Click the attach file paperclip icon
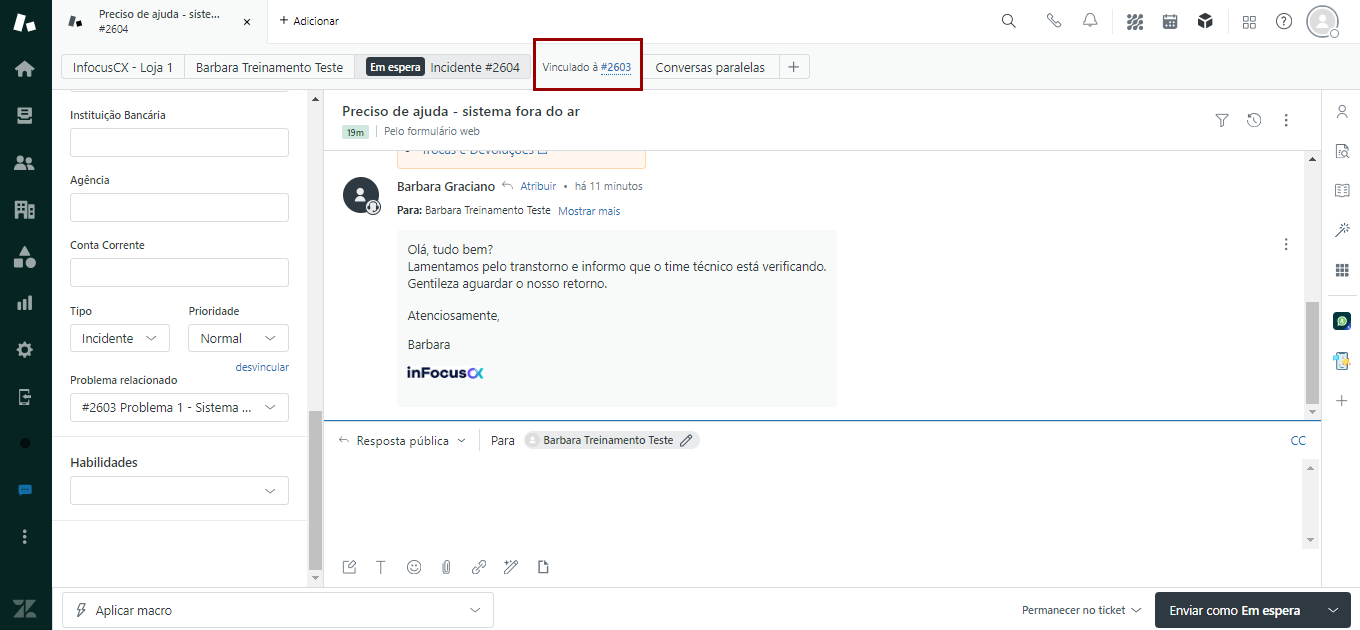Image resolution: width=1360 pixels, height=630 pixels. pyautogui.click(x=446, y=567)
